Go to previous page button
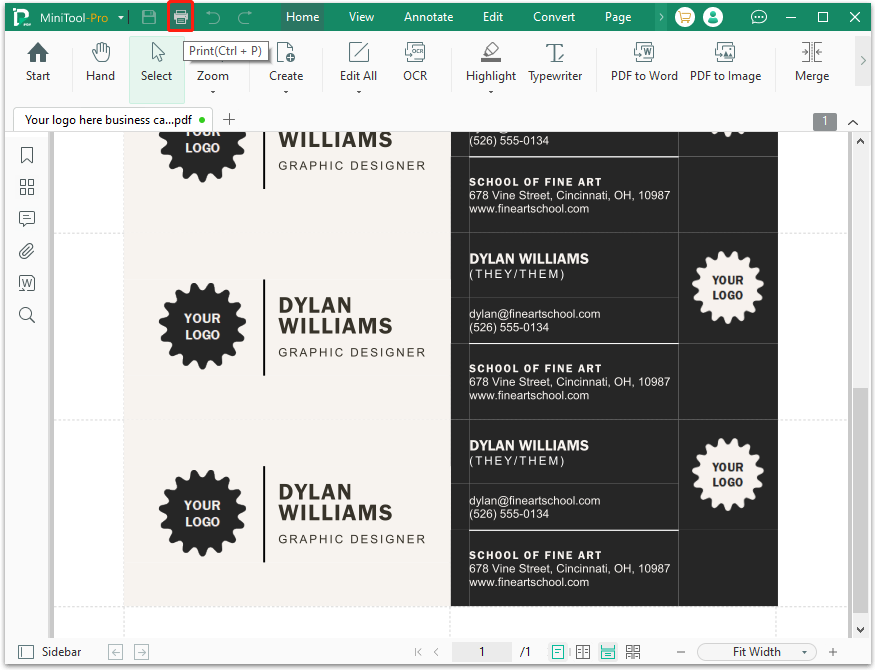The image size is (875, 670). tap(436, 652)
